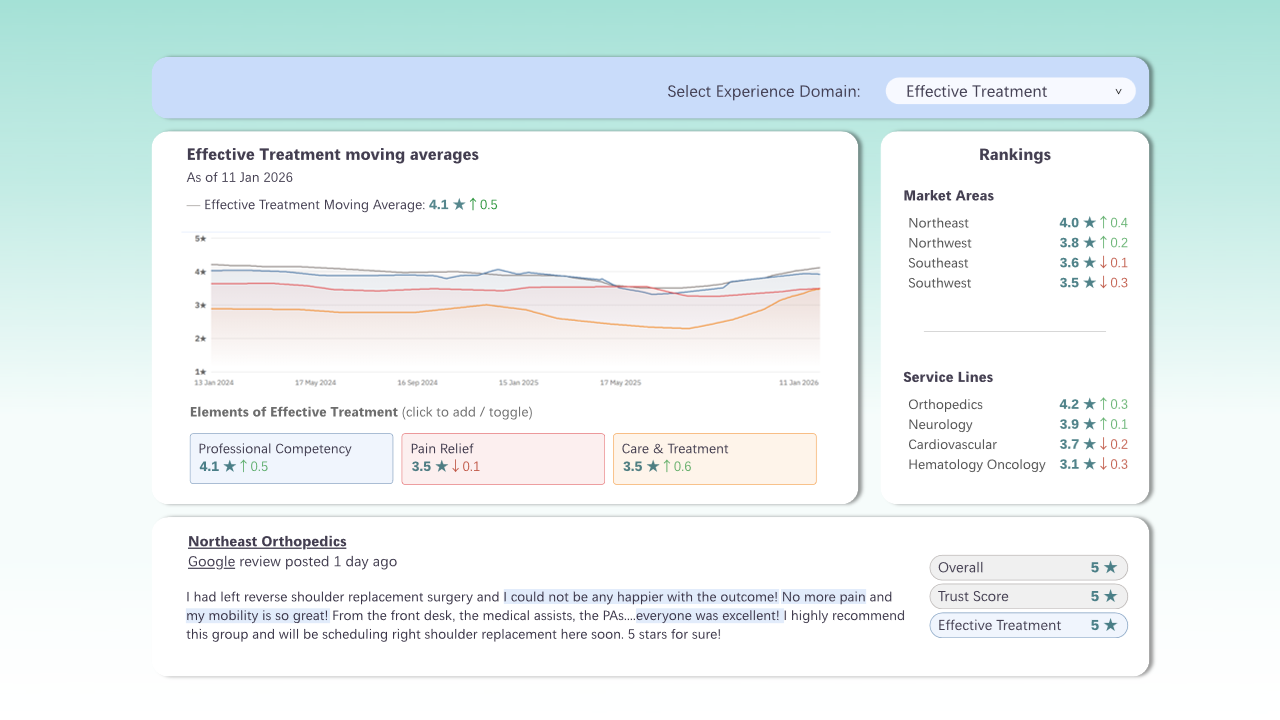This screenshot has width=1280, height=720.
Task: Toggle the Pain Relief element
Action: click(502, 458)
